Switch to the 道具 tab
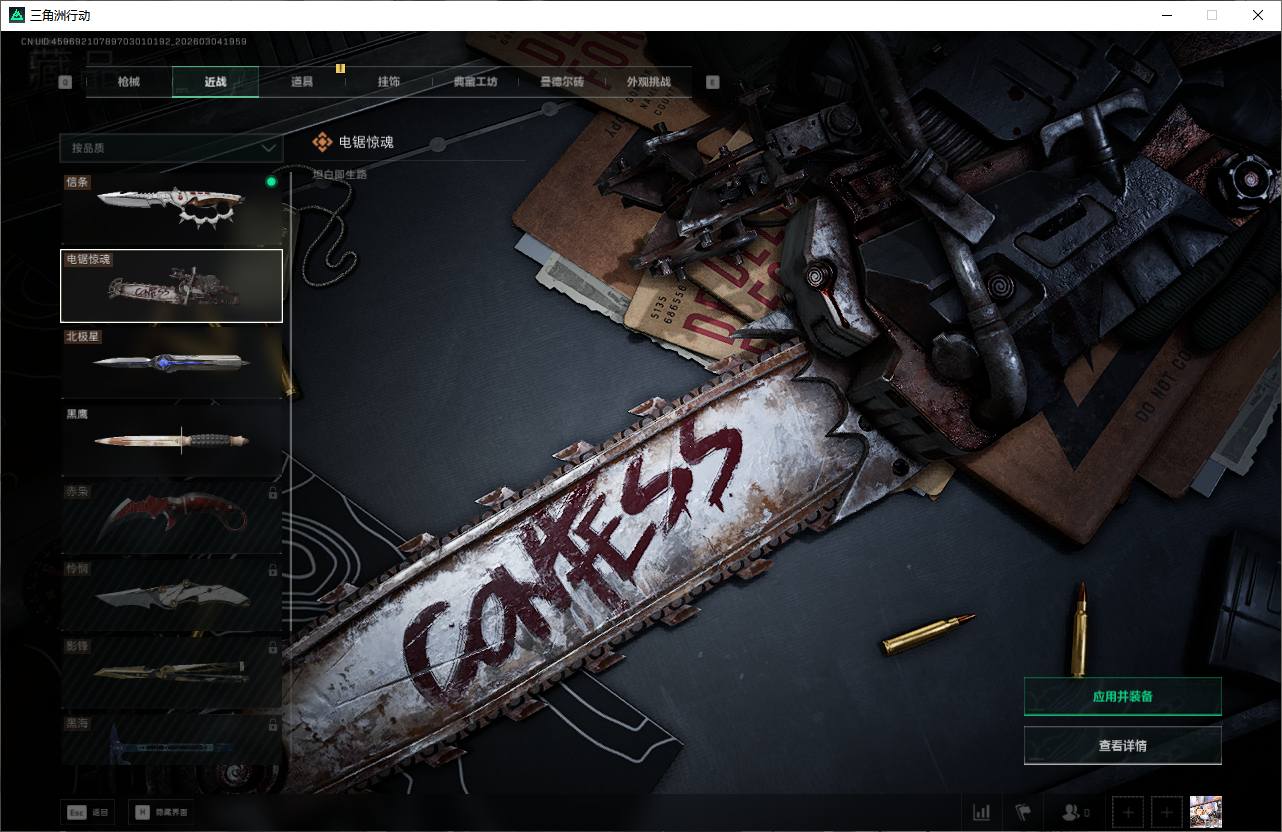Viewport: 1282px width, 832px height. click(302, 82)
